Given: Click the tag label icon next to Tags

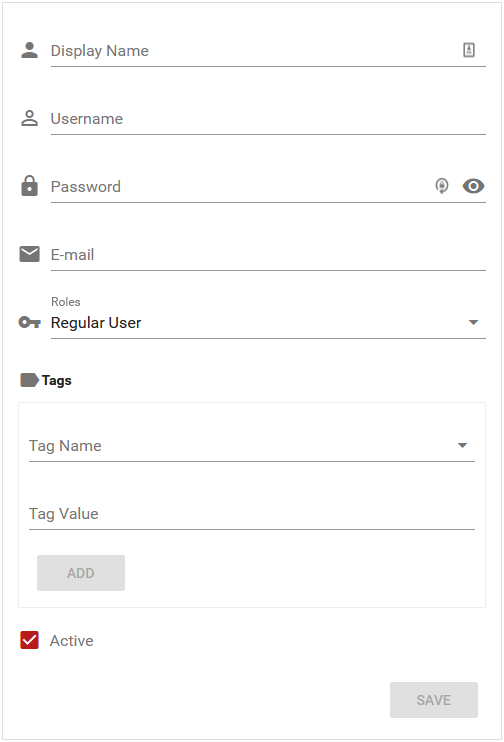Looking at the screenshot, I should tap(29, 380).
